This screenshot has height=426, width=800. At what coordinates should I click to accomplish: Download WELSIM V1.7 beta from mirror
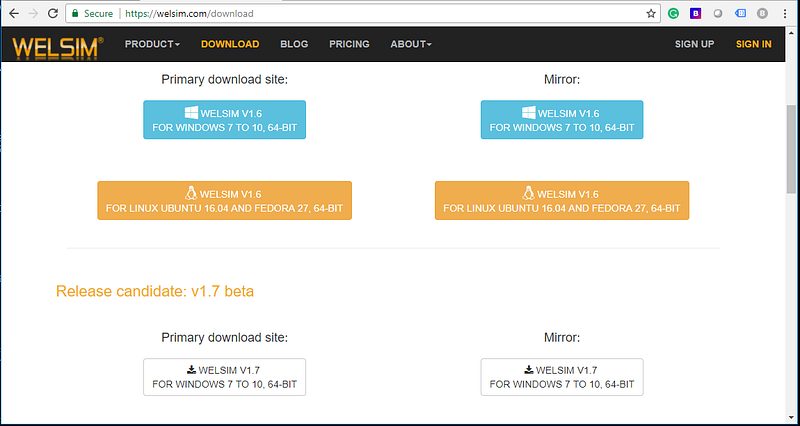pos(562,377)
